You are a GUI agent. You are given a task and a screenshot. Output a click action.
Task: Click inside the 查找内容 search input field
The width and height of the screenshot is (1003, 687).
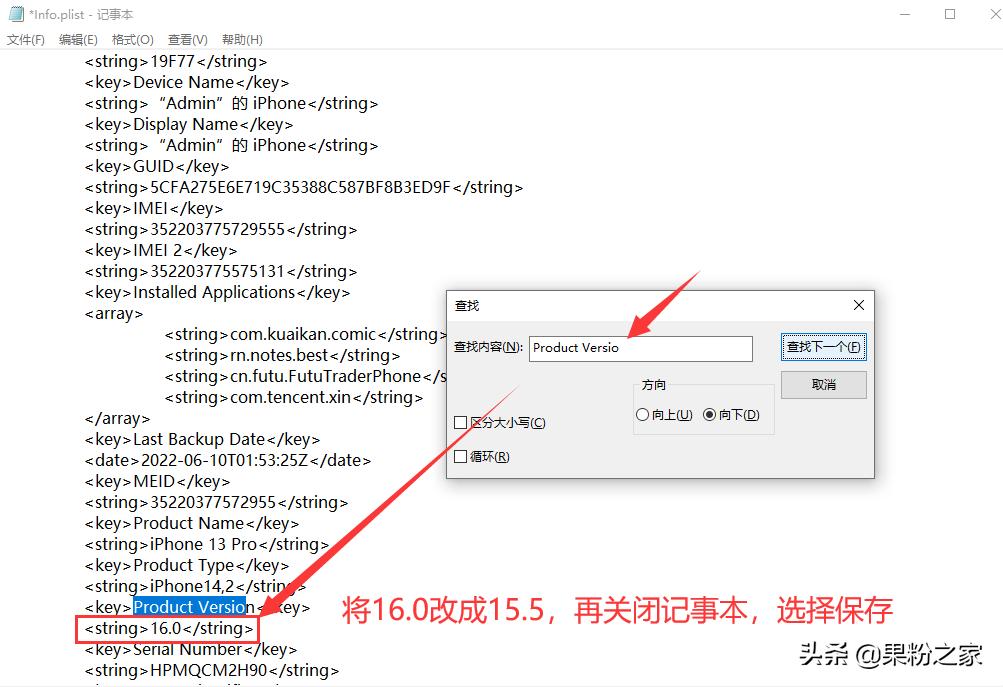pyautogui.click(x=640, y=348)
